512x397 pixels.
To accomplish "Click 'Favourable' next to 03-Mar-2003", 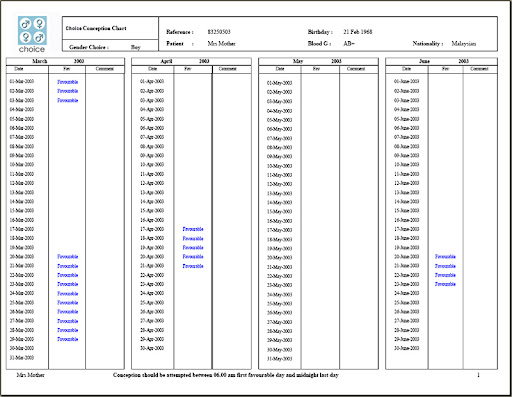I will 68,100.
